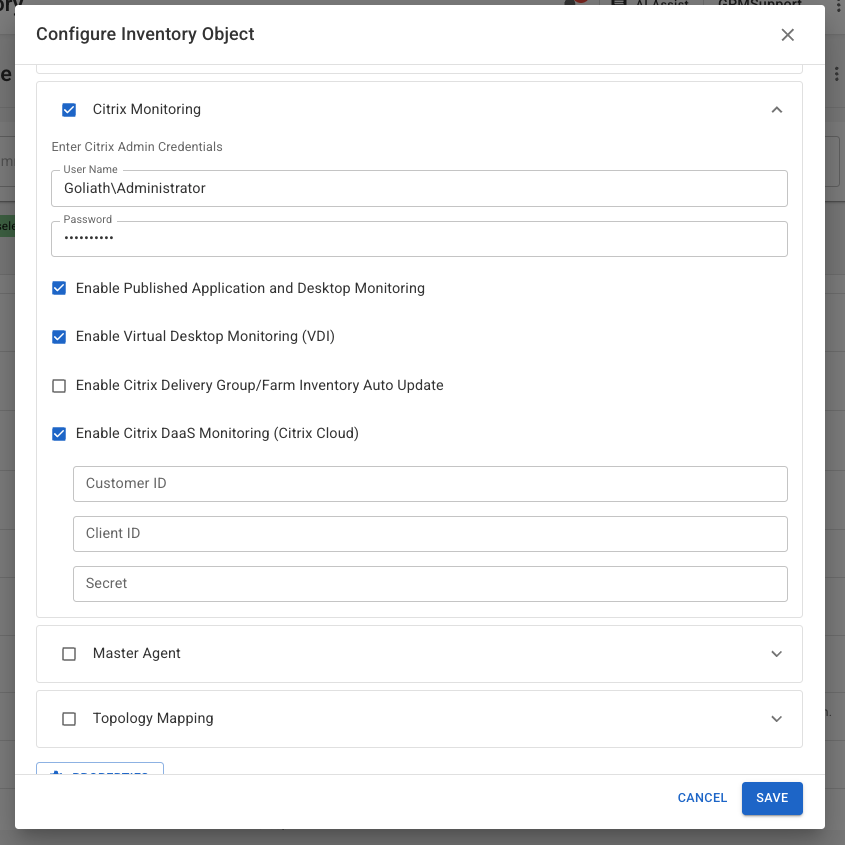Check the Master Agent checkbox
The width and height of the screenshot is (845, 845).
69,654
